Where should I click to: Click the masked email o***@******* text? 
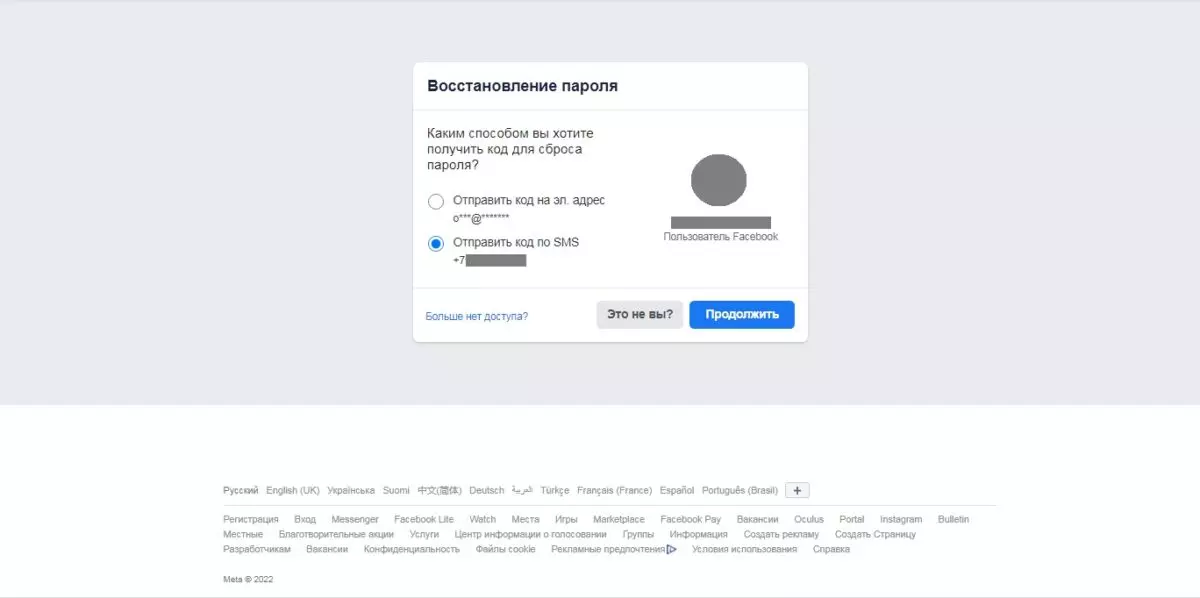pos(481,218)
